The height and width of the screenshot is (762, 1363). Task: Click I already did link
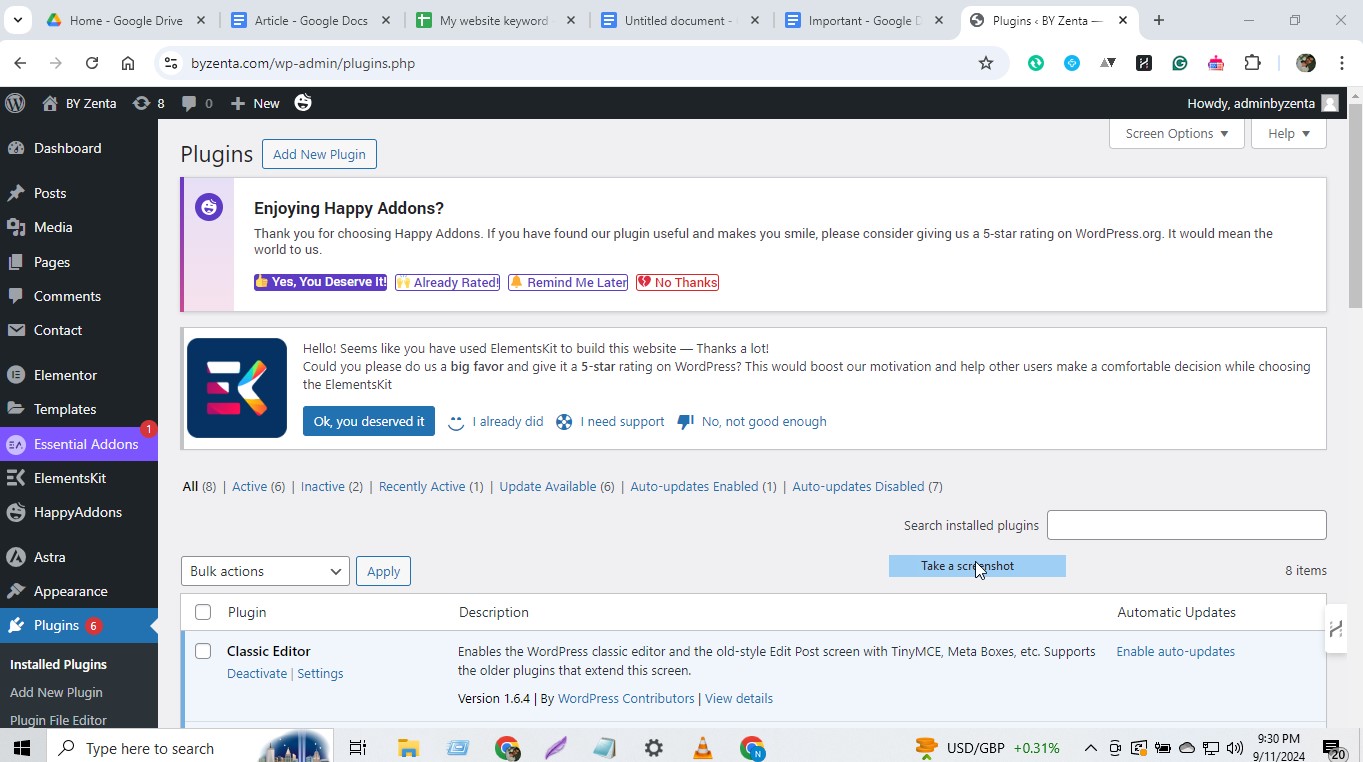point(496,421)
